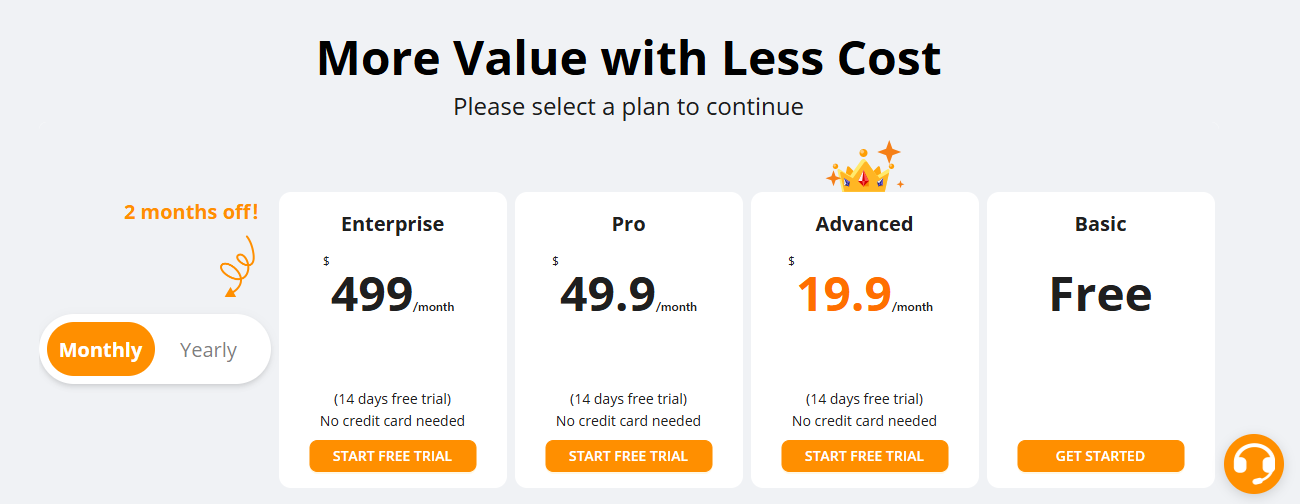Screen dimensions: 1300x504
Task: Click "No credit card needed" under Enterprise
Action: coord(393,421)
